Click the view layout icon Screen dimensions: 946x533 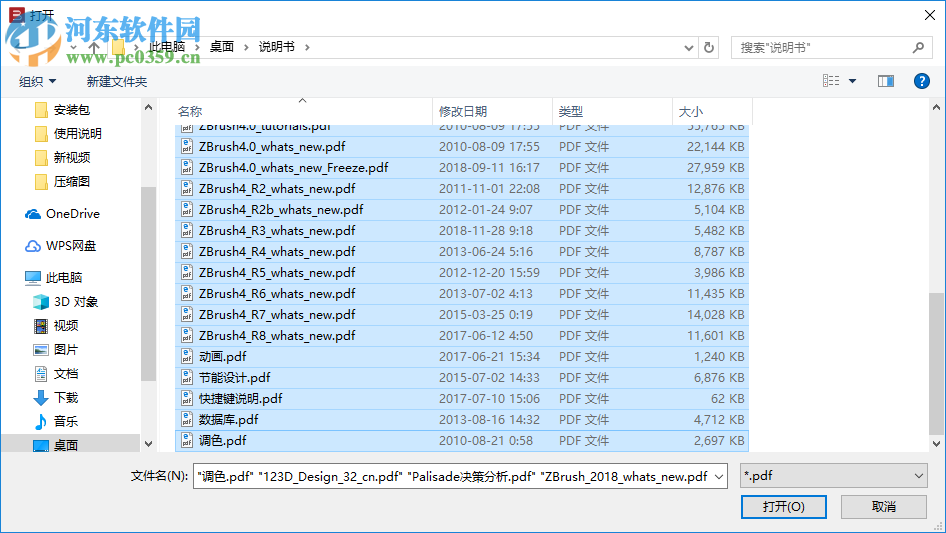(831, 81)
